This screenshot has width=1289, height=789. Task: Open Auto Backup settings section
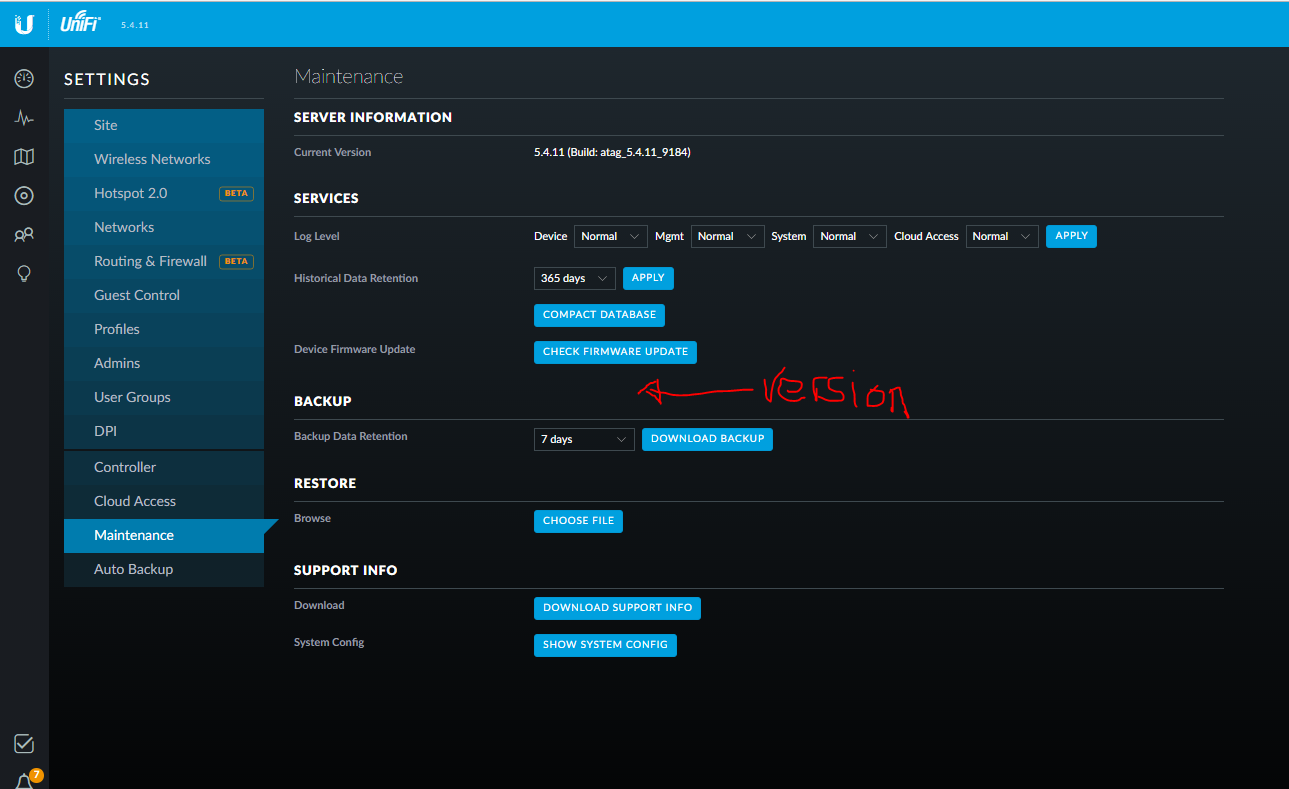tap(133, 569)
